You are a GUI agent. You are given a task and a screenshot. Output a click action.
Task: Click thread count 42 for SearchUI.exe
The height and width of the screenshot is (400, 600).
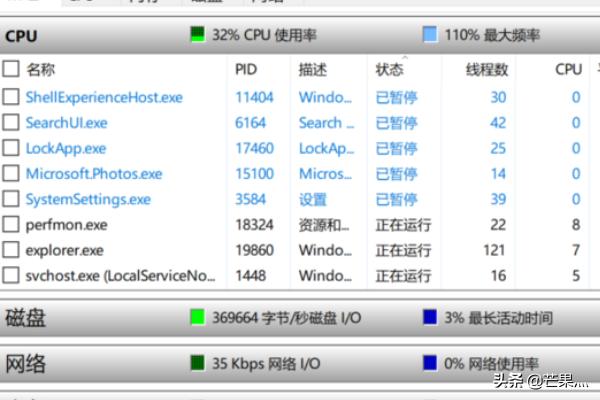click(x=498, y=123)
